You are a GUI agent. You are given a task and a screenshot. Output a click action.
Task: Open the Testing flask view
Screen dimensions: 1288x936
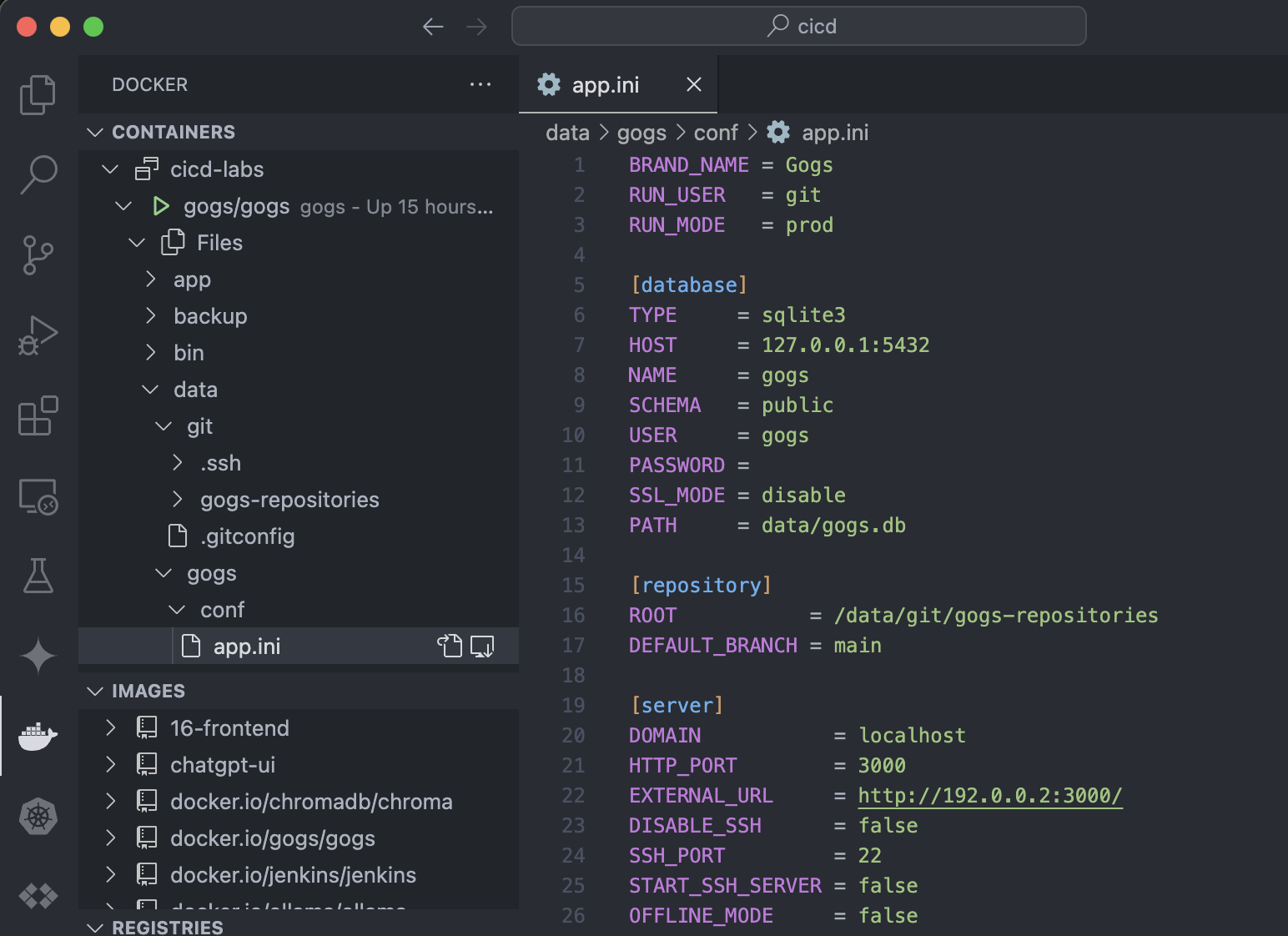point(38,576)
